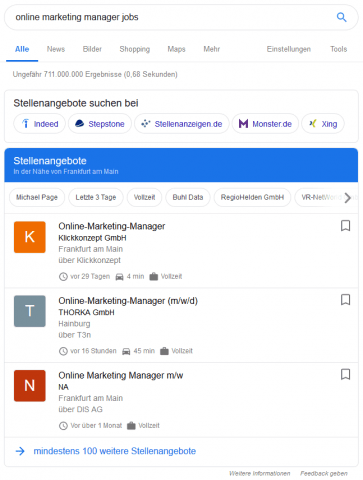This screenshot has height=480, width=363.
Task: Open Weitere Informationen link
Action: [259, 473]
